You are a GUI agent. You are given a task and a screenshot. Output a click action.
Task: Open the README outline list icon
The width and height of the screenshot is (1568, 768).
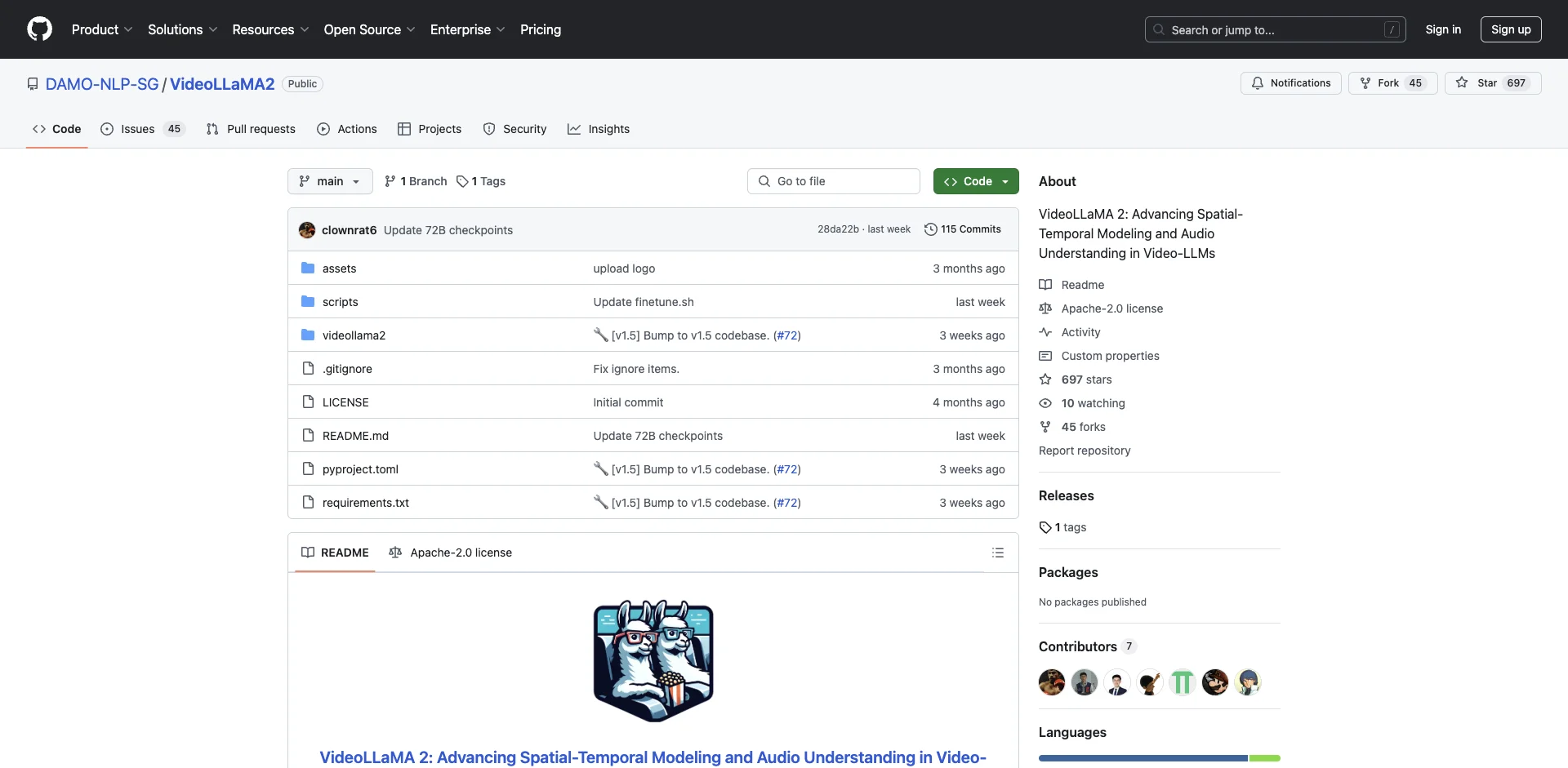coord(997,553)
